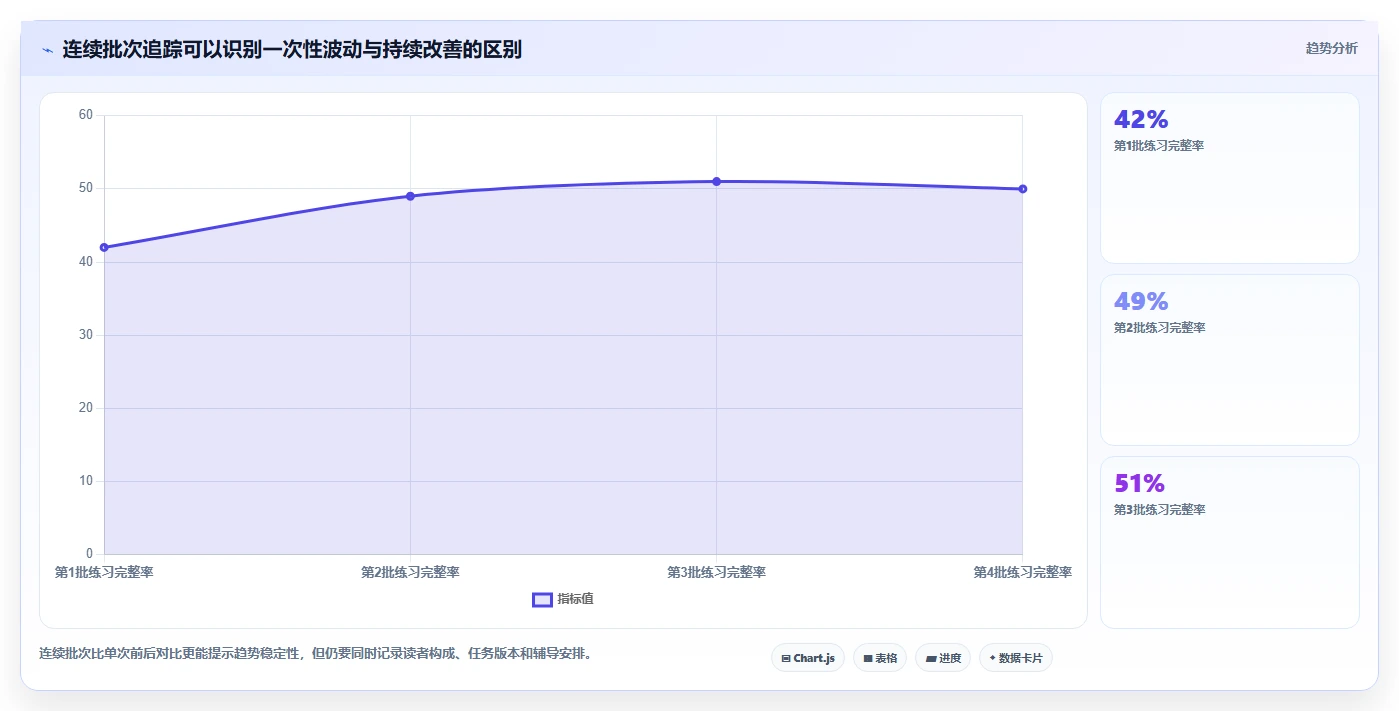Select the 数据卡片 tag chip
Image resolution: width=1399 pixels, height=711 pixels.
[1016, 658]
